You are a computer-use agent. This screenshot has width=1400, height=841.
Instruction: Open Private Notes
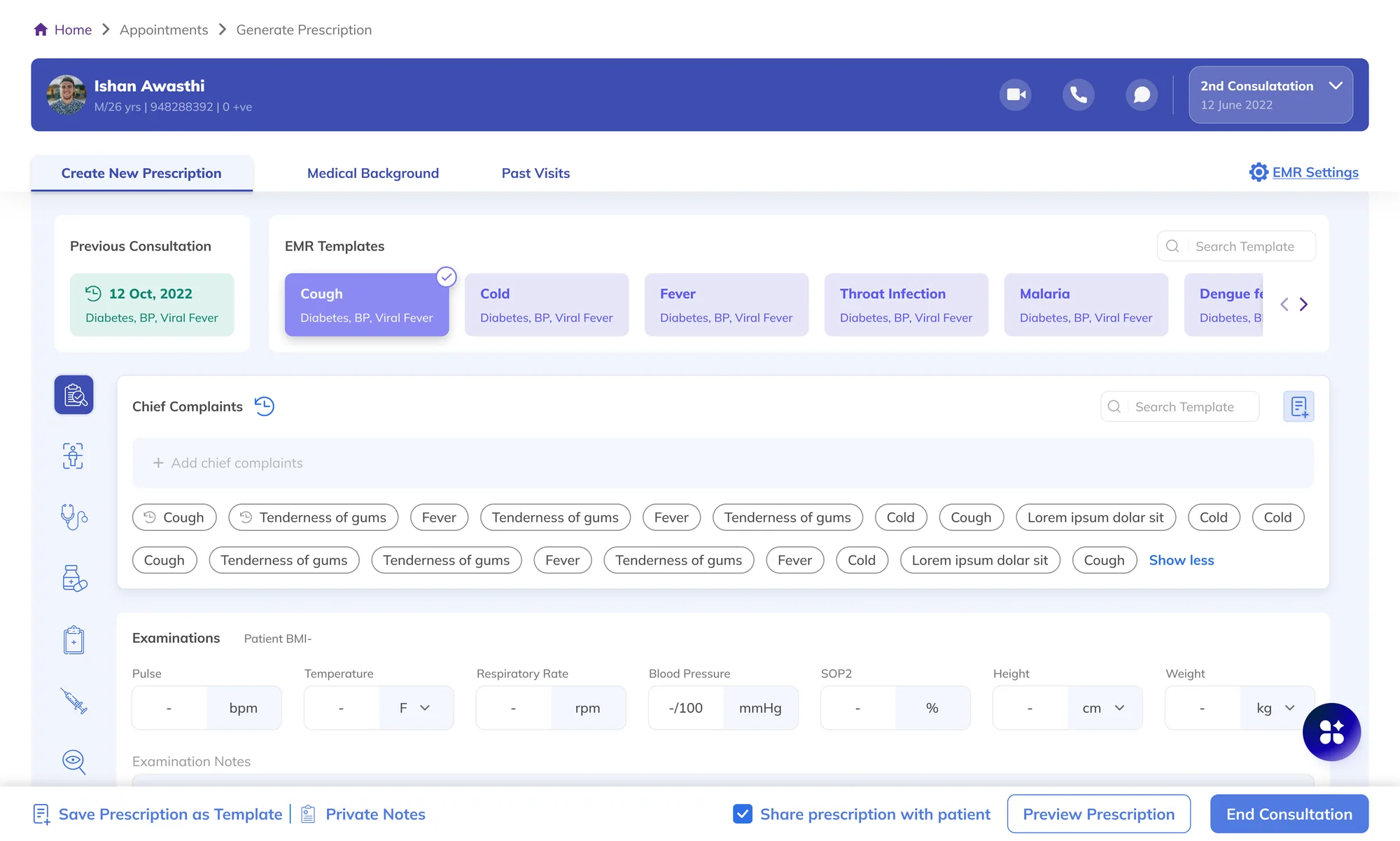363,814
